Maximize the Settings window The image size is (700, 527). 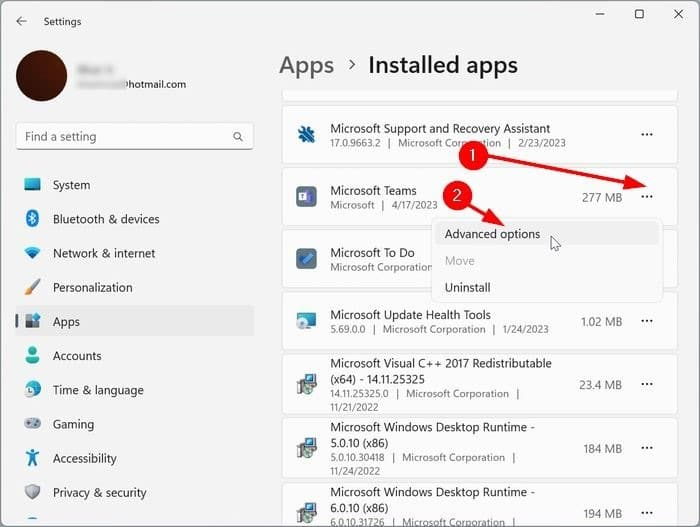(639, 14)
